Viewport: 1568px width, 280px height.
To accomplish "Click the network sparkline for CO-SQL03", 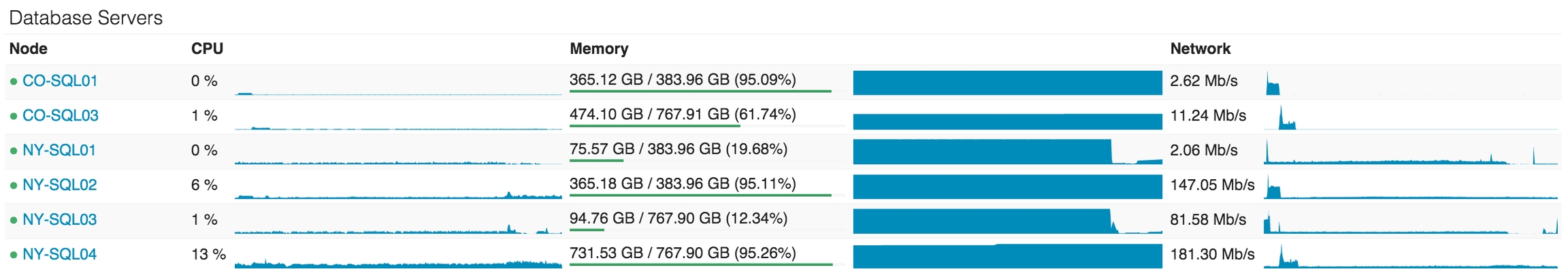I will pyautogui.click(x=1410, y=118).
